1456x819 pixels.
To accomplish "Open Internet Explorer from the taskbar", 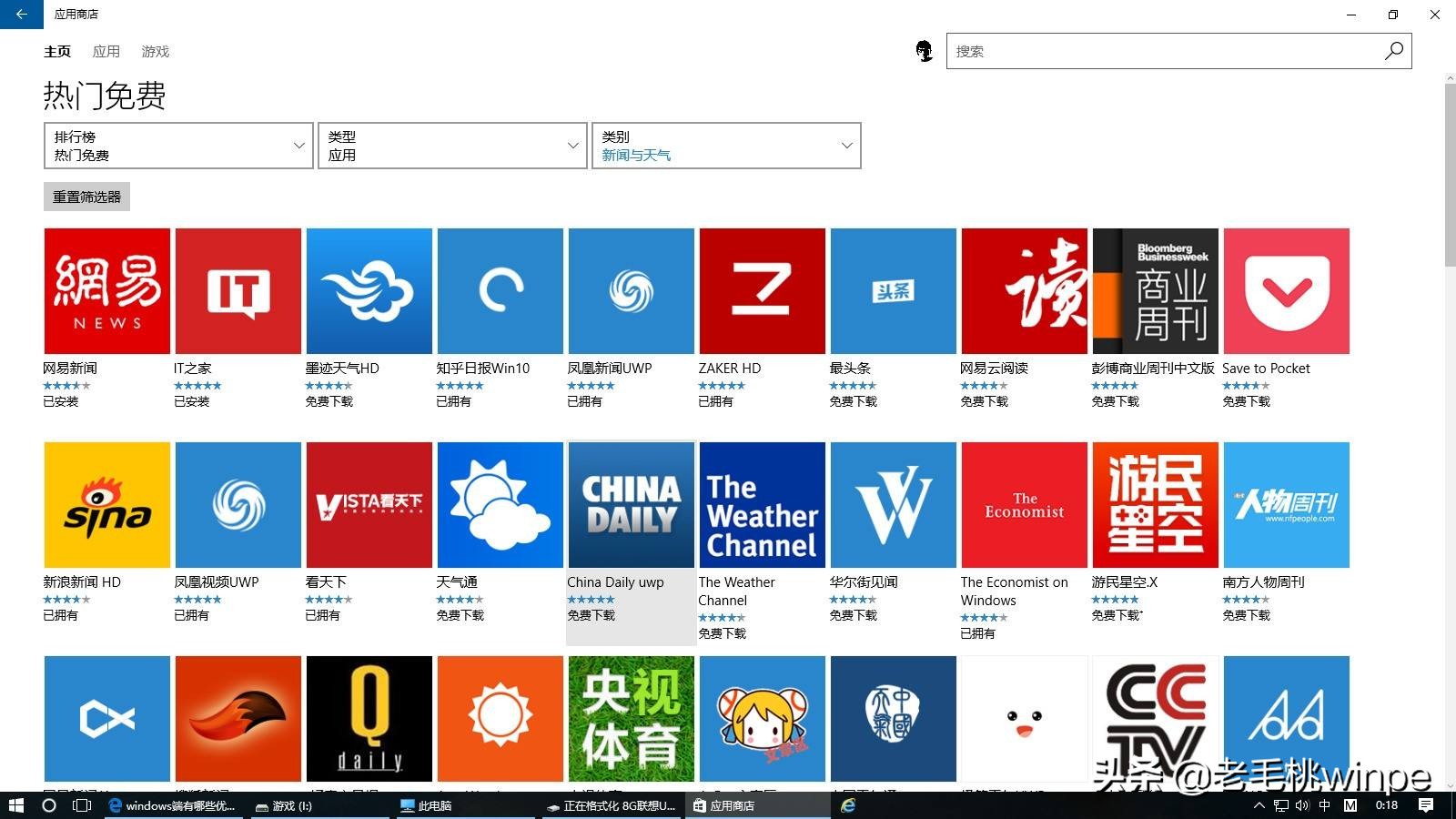I will 848,805.
